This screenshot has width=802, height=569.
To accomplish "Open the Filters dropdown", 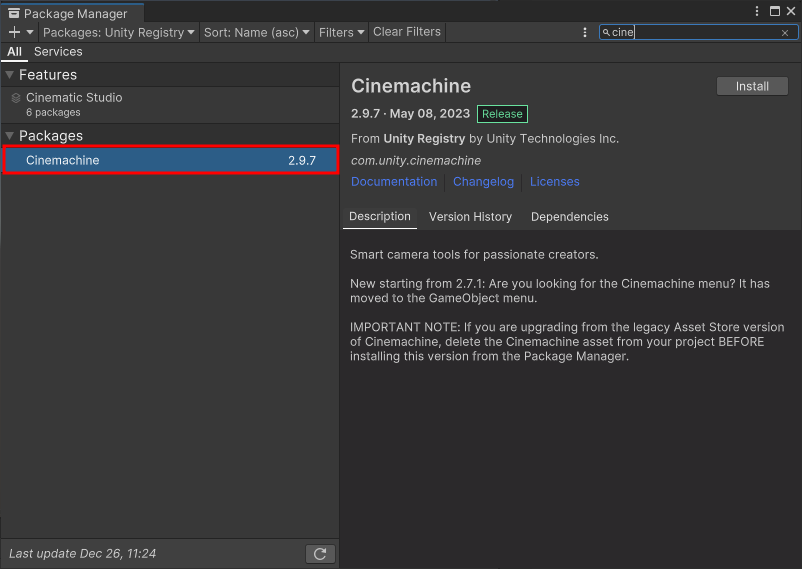I will tap(341, 32).
